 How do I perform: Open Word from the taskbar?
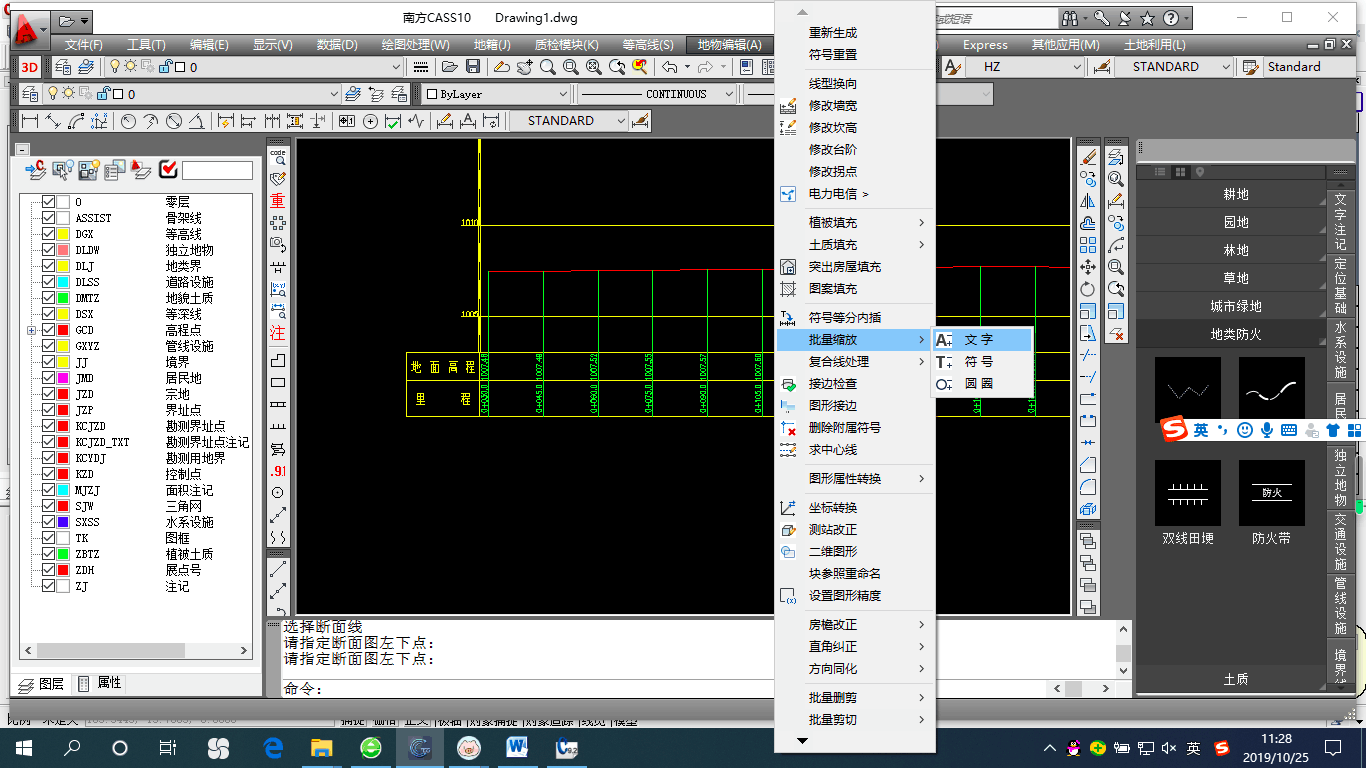(x=518, y=747)
